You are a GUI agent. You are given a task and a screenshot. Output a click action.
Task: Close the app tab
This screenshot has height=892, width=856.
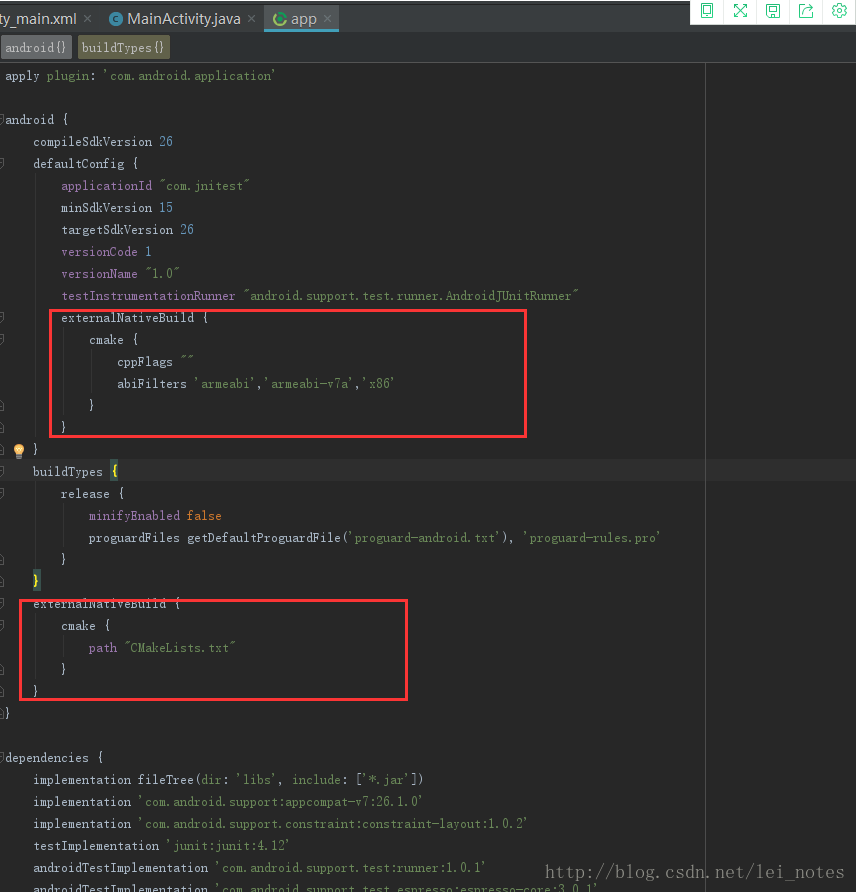click(328, 19)
